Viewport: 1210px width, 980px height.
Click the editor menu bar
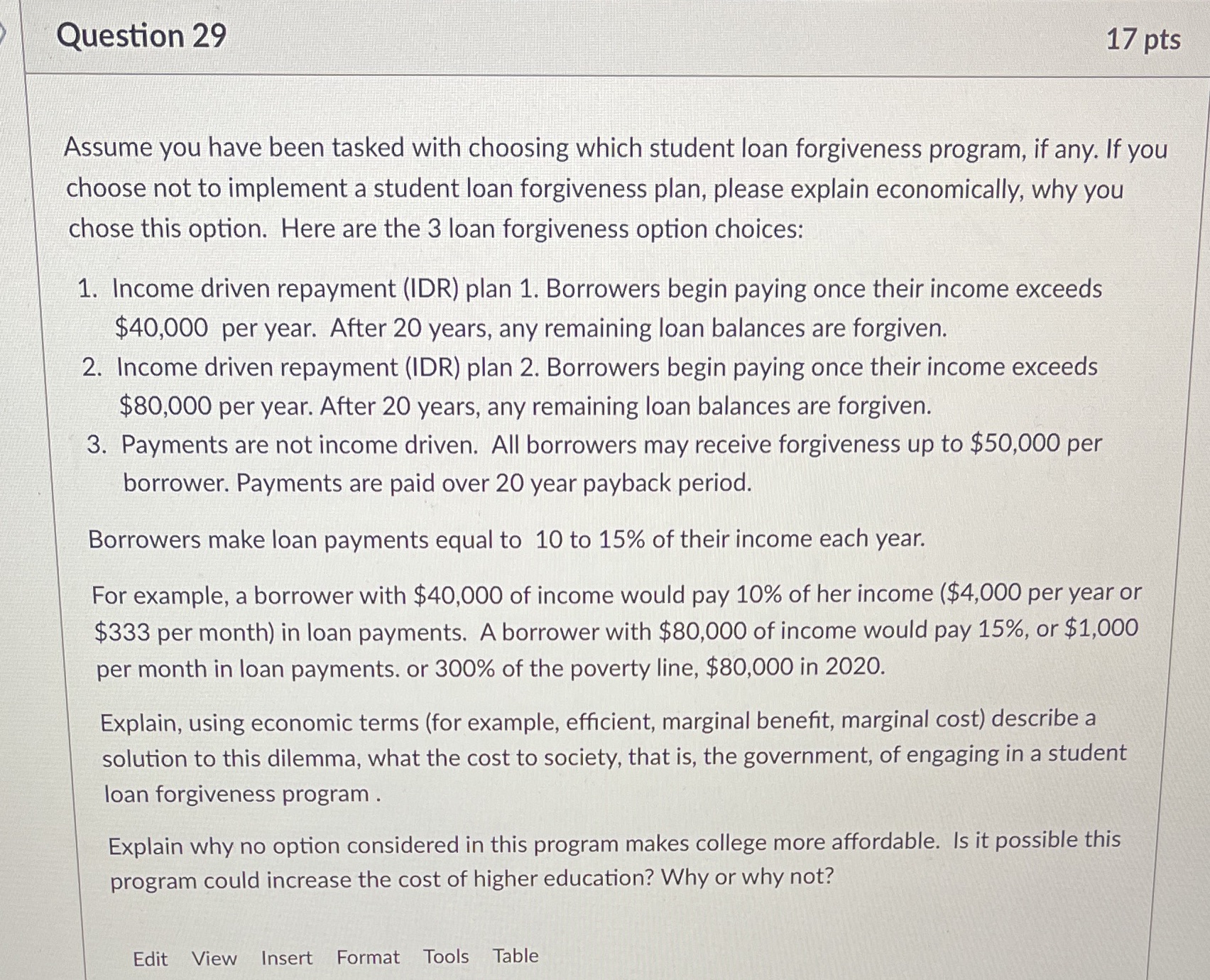click(x=334, y=957)
